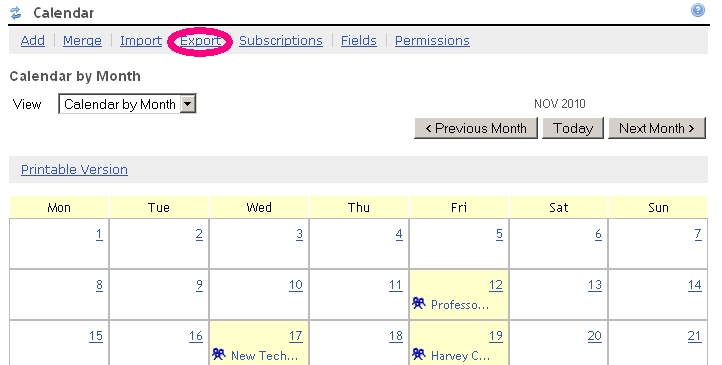Jump to Today in the calendar
Viewport: 722px width, 365px height.
click(573, 128)
